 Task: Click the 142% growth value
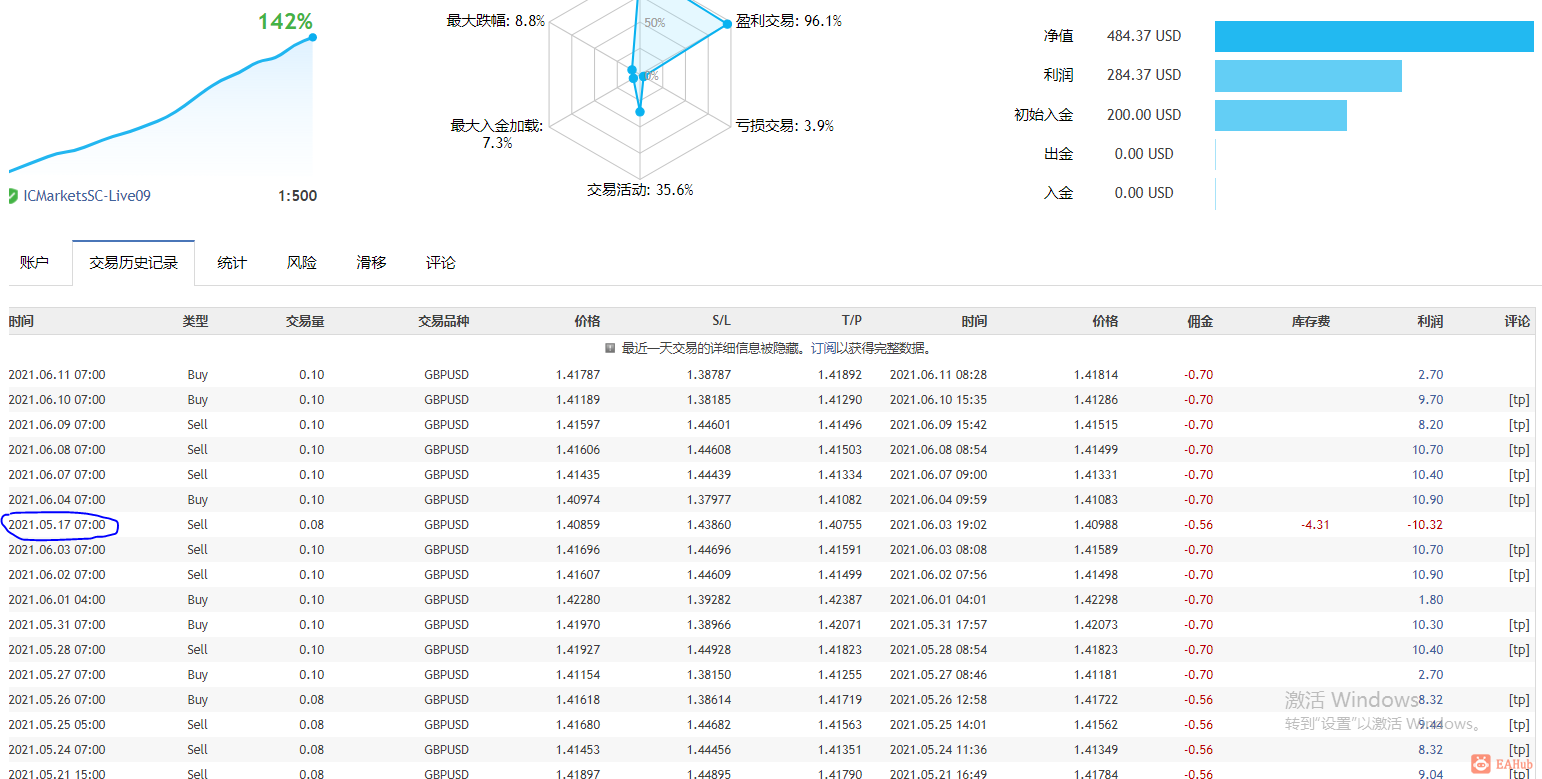click(285, 21)
